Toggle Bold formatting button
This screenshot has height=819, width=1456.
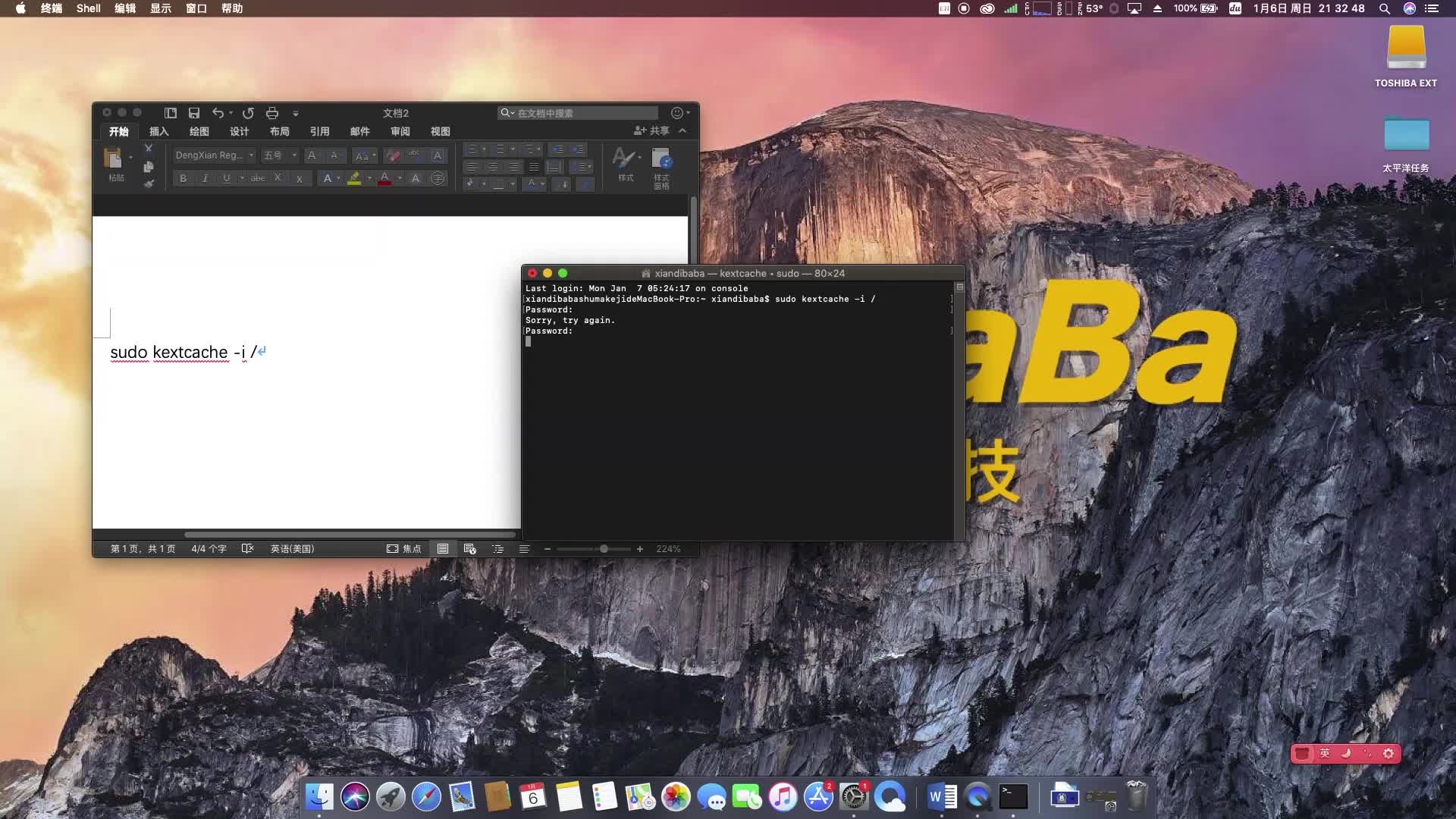tap(183, 178)
